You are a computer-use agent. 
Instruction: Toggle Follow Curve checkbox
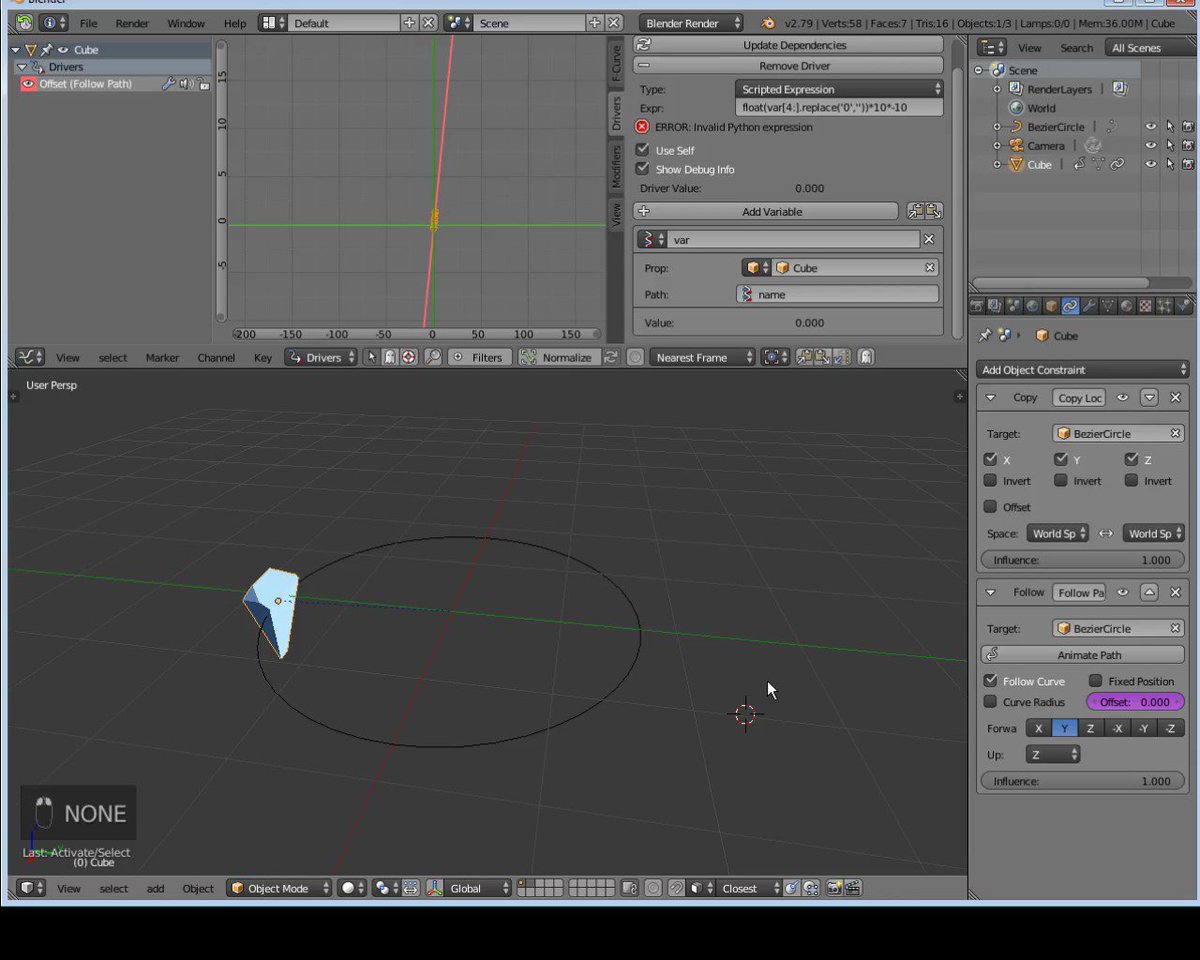990,680
